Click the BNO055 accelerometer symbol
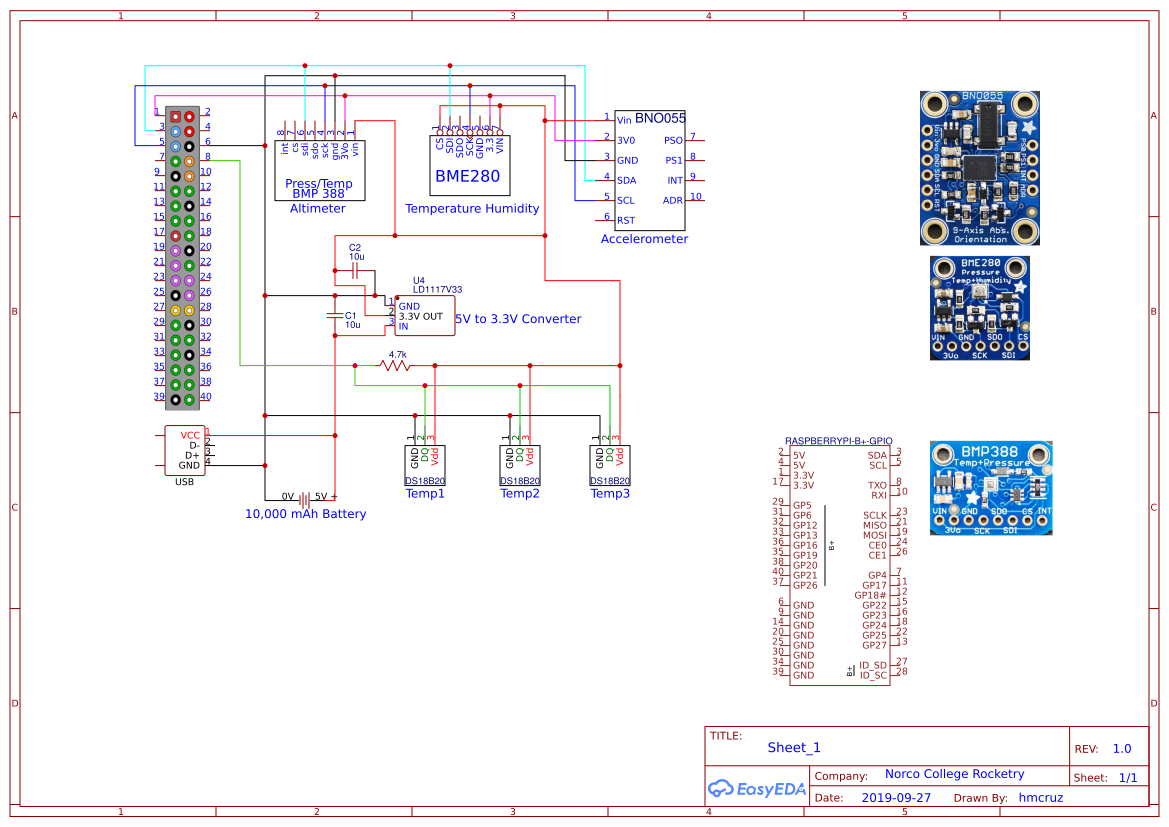Screen dimensions: 1169x827 pos(650,170)
